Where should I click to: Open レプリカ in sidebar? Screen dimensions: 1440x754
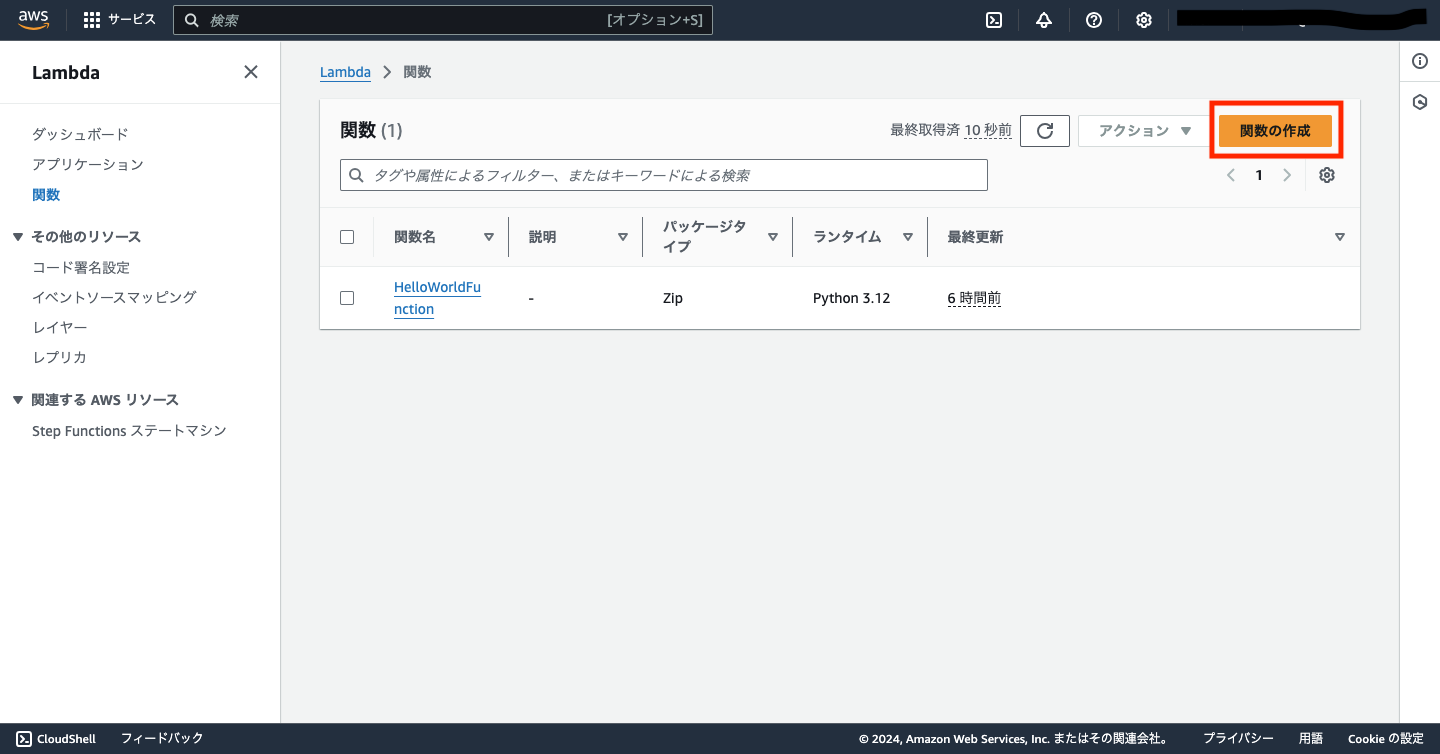coord(60,357)
